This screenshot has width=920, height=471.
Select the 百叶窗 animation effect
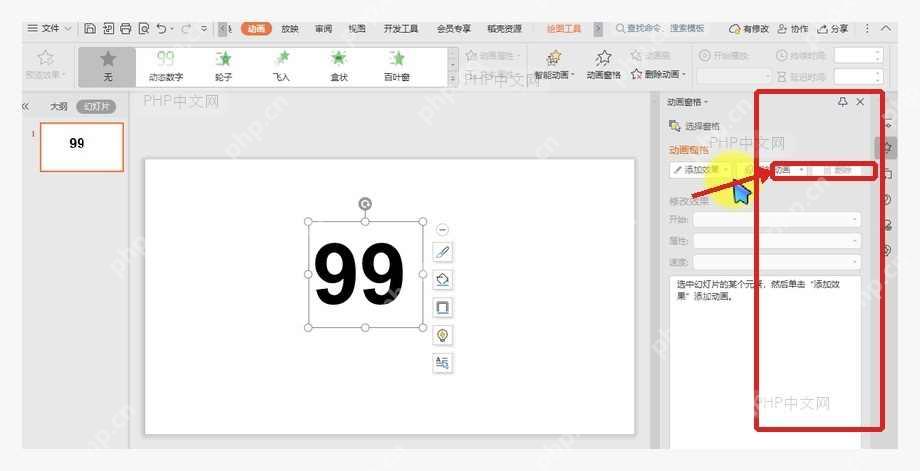[397, 66]
